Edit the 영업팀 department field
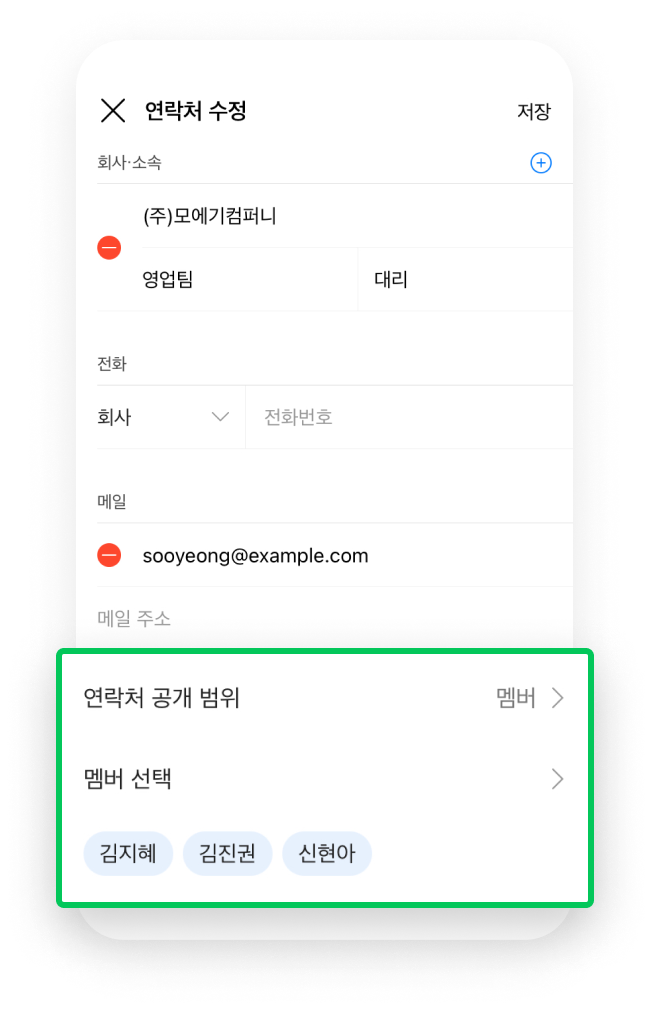Screen dimensions: 650x1012 [249, 279]
